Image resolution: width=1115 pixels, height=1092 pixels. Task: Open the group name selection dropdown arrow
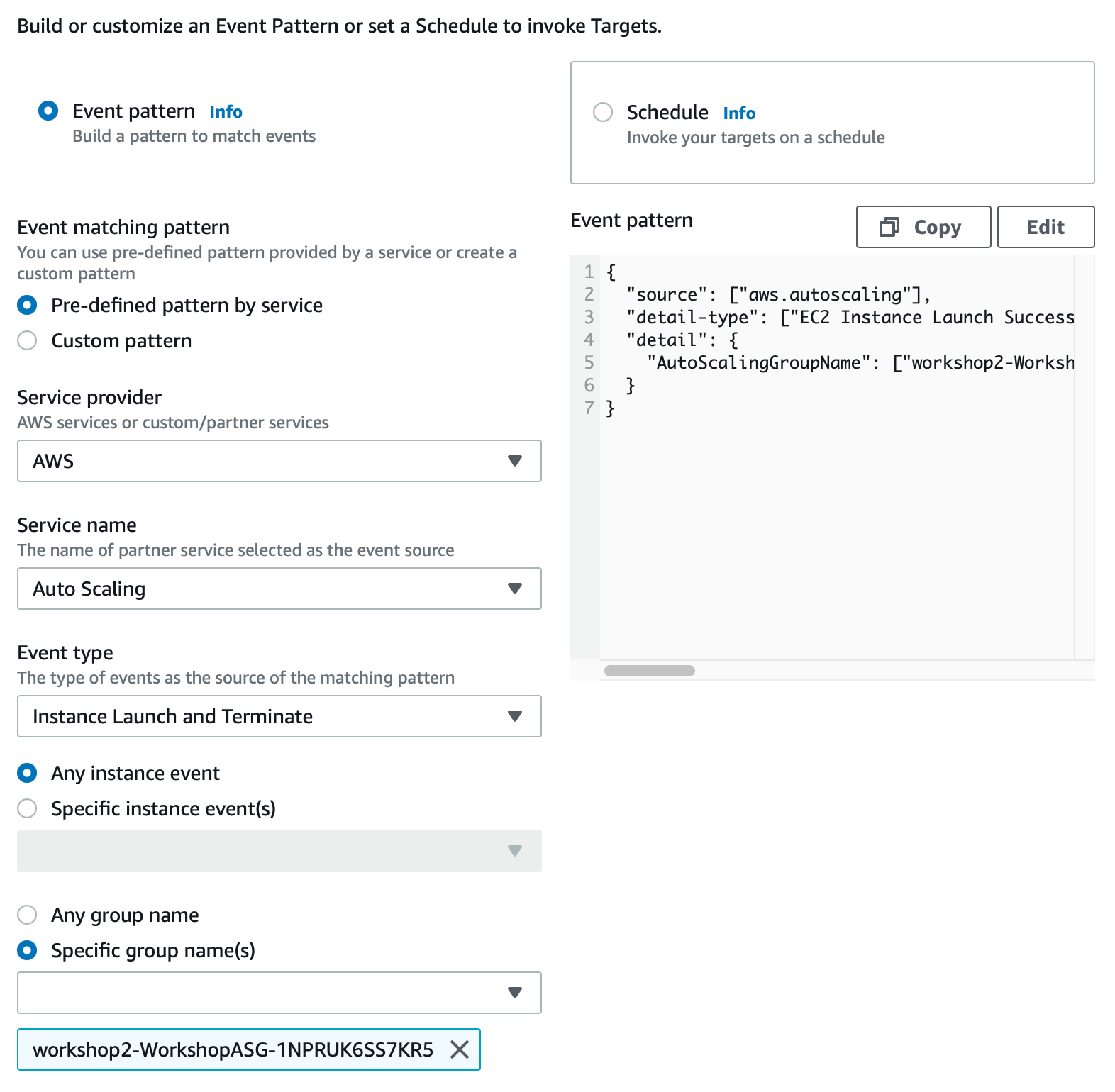pos(516,993)
